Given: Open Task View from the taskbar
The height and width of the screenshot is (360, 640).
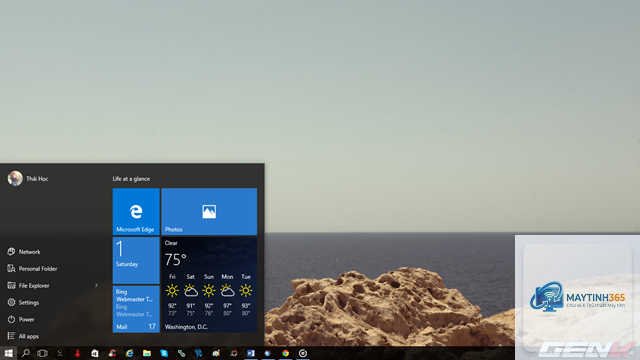Looking at the screenshot, I should coord(42,353).
